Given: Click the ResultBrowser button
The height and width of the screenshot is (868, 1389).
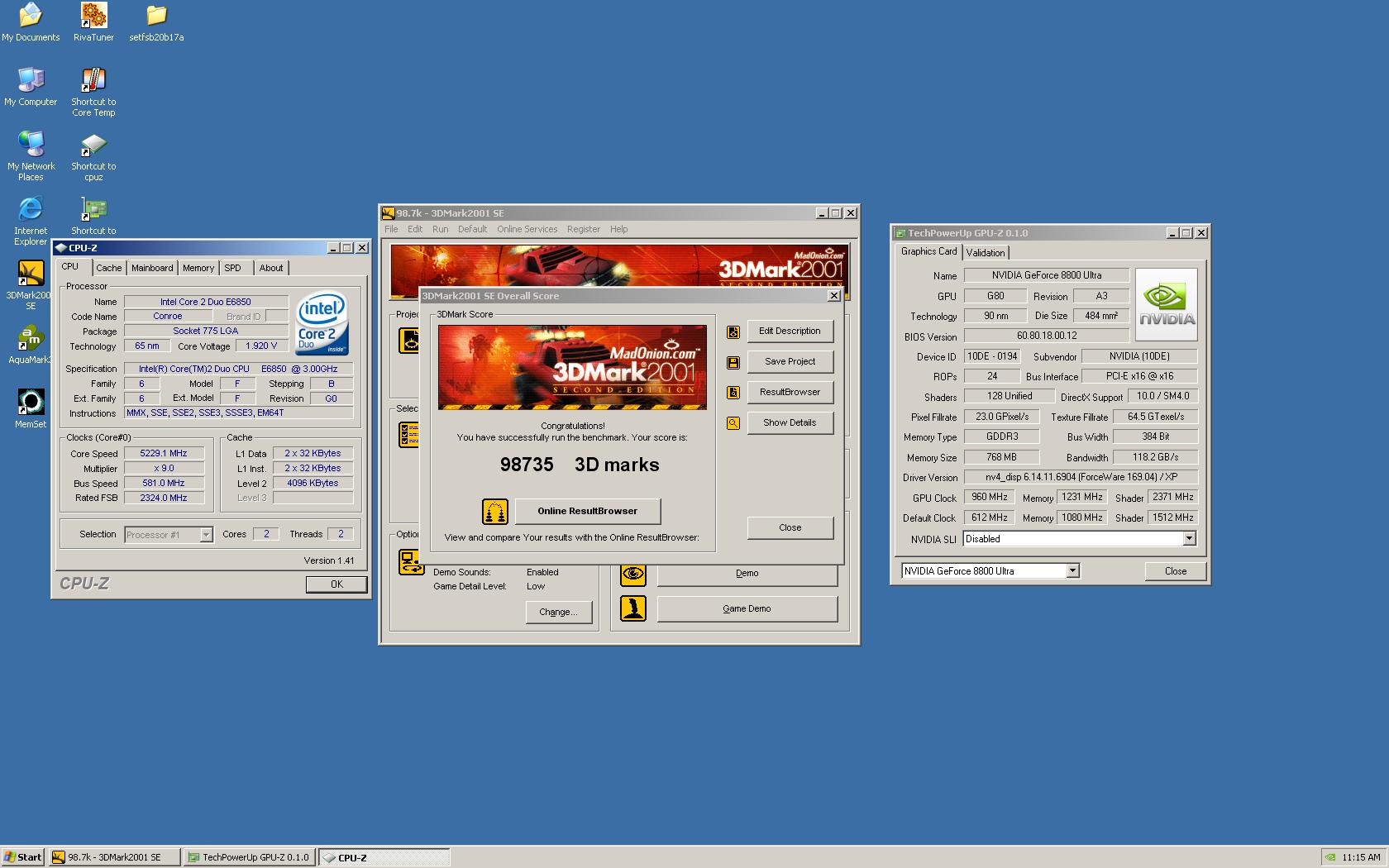Looking at the screenshot, I should [790, 392].
